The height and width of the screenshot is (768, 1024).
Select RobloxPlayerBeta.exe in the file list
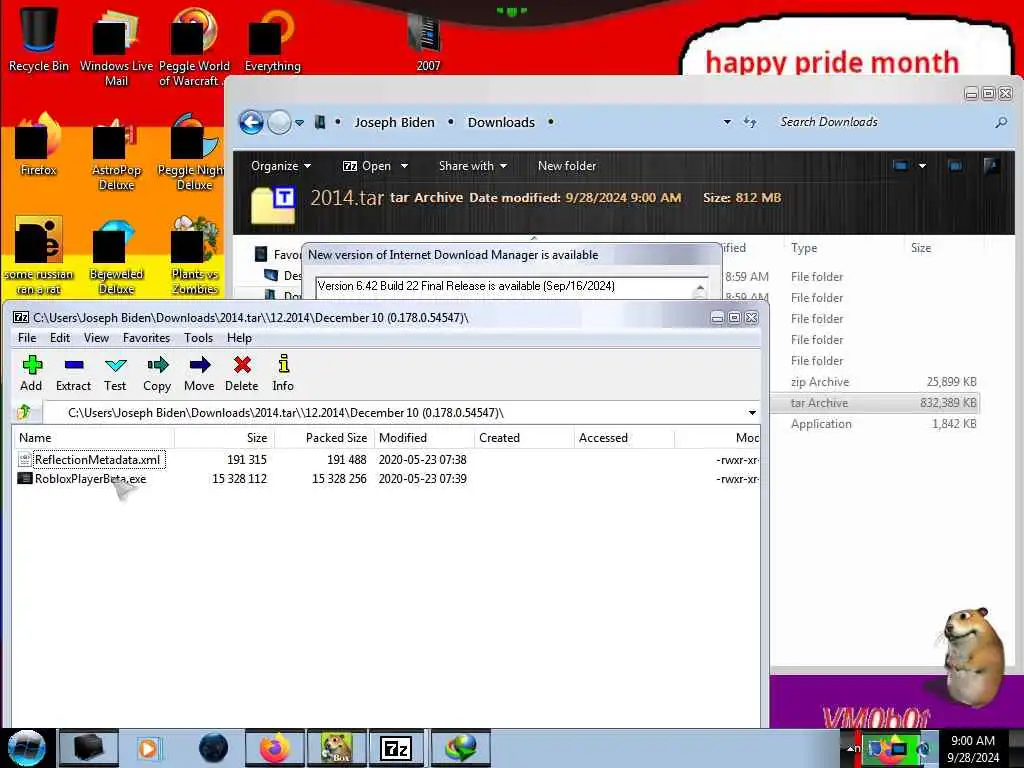(x=90, y=479)
